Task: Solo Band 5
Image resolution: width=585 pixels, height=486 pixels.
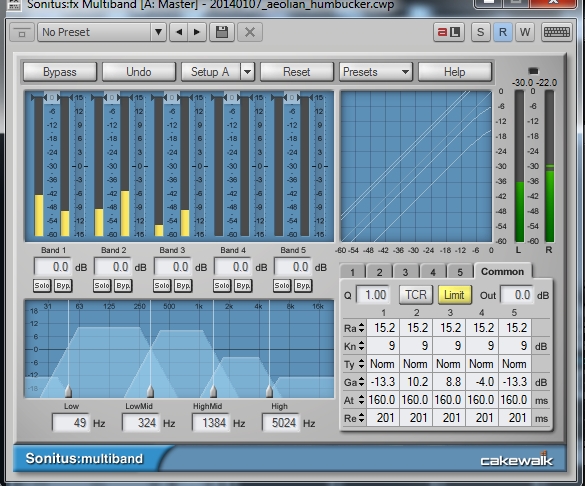Action: [x=282, y=286]
